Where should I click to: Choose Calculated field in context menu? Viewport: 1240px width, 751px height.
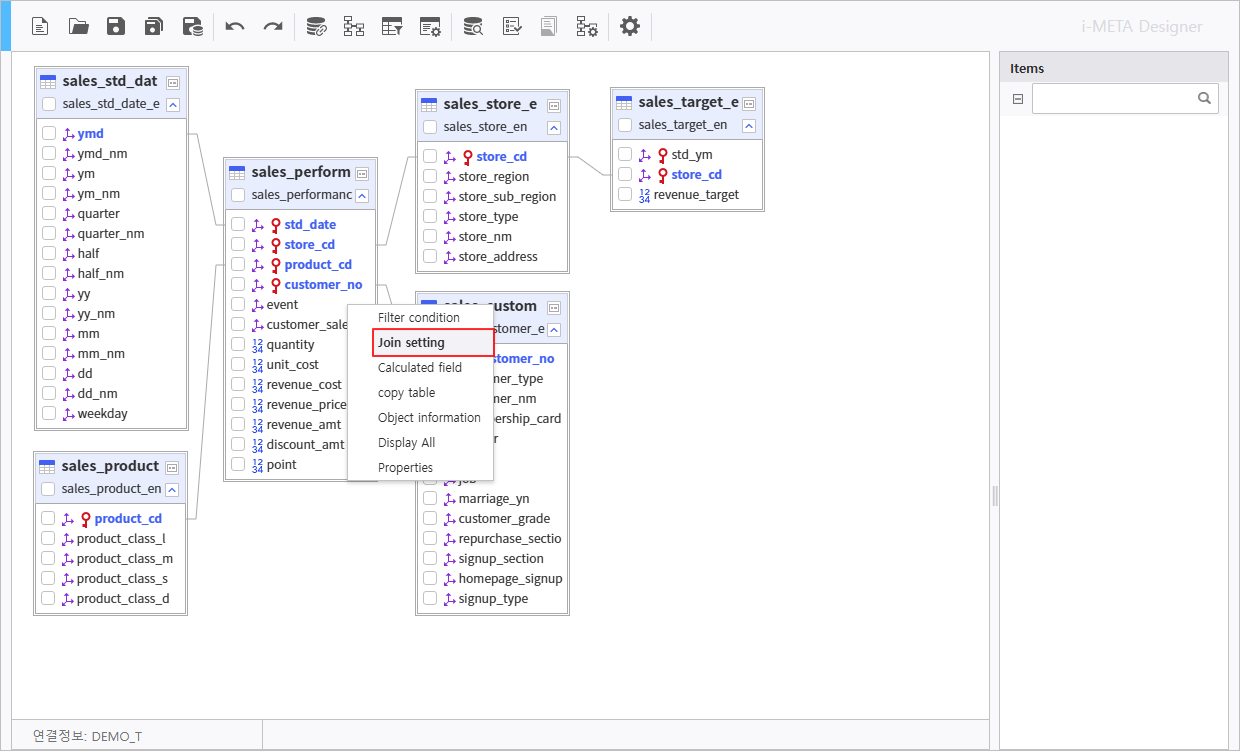coord(420,368)
